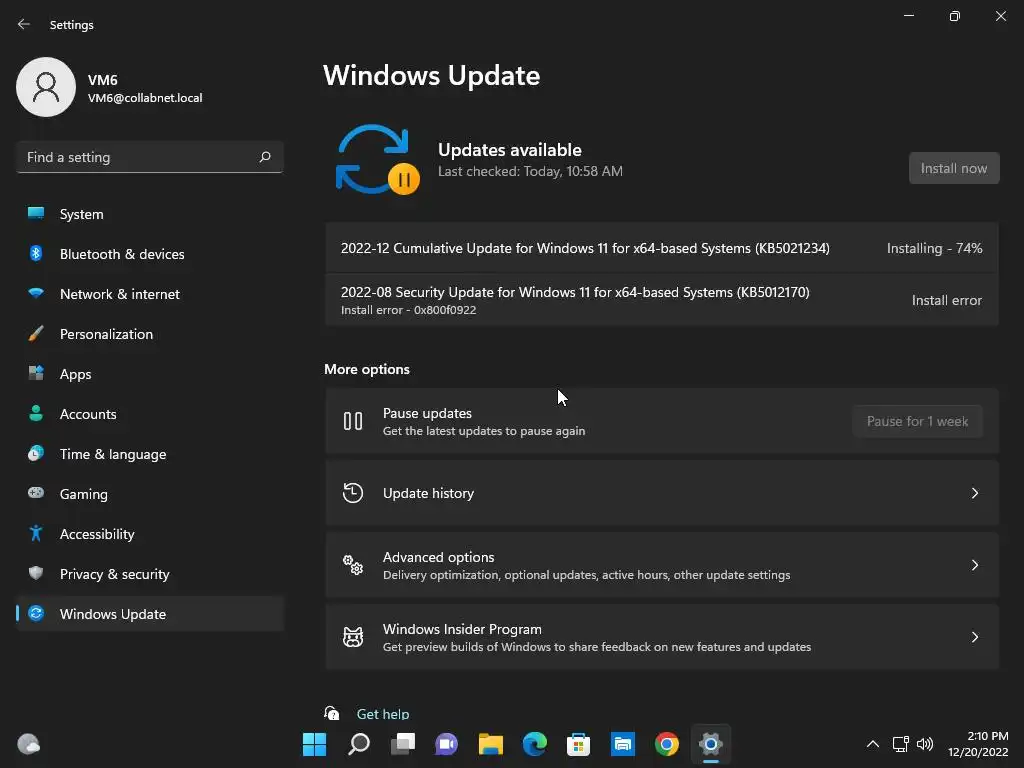1024x768 pixels.
Task: Open the Update history row
Action: pyautogui.click(x=662, y=493)
